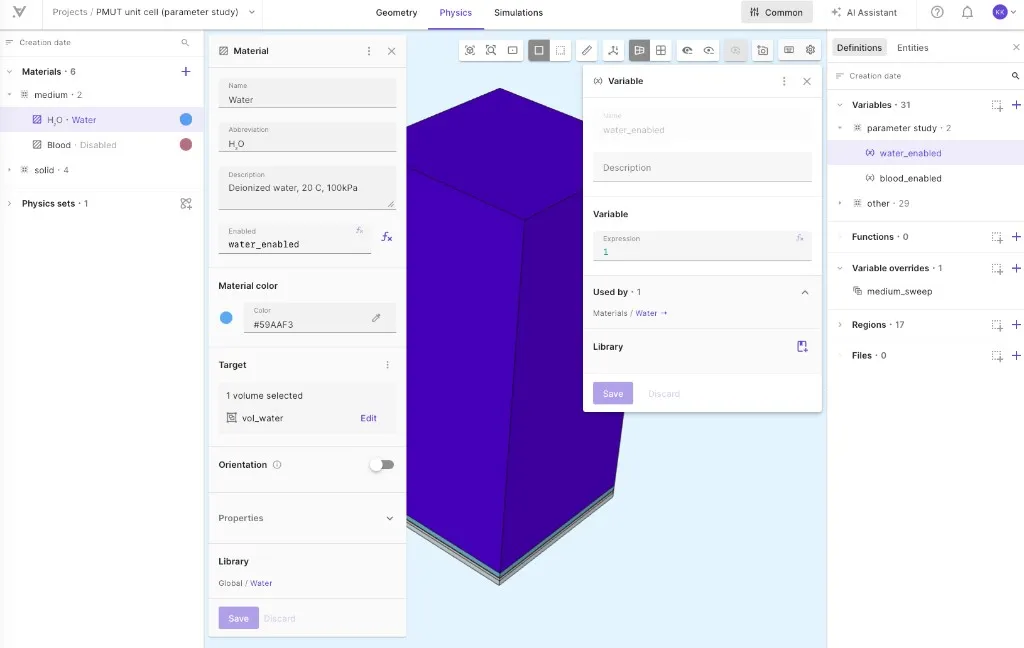The width and height of the screenshot is (1024, 648).
Task: Click the blue material color swatch
Action: coord(226,318)
